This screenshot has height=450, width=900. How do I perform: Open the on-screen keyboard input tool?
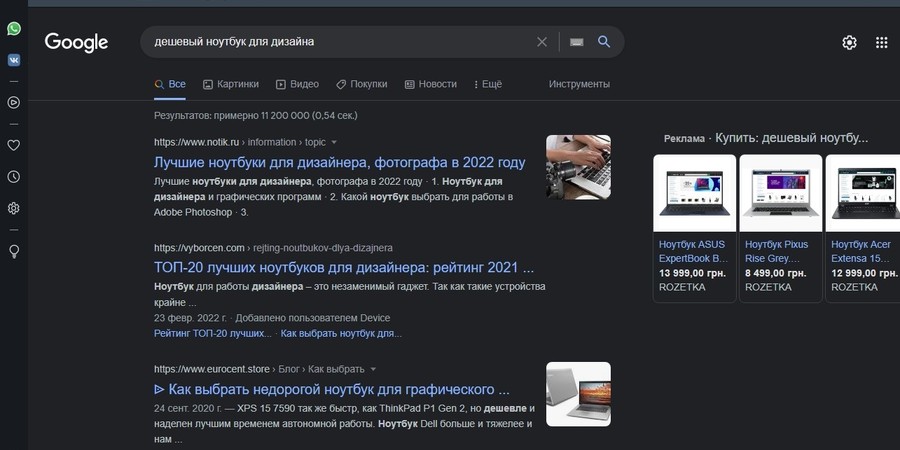pyautogui.click(x=575, y=42)
